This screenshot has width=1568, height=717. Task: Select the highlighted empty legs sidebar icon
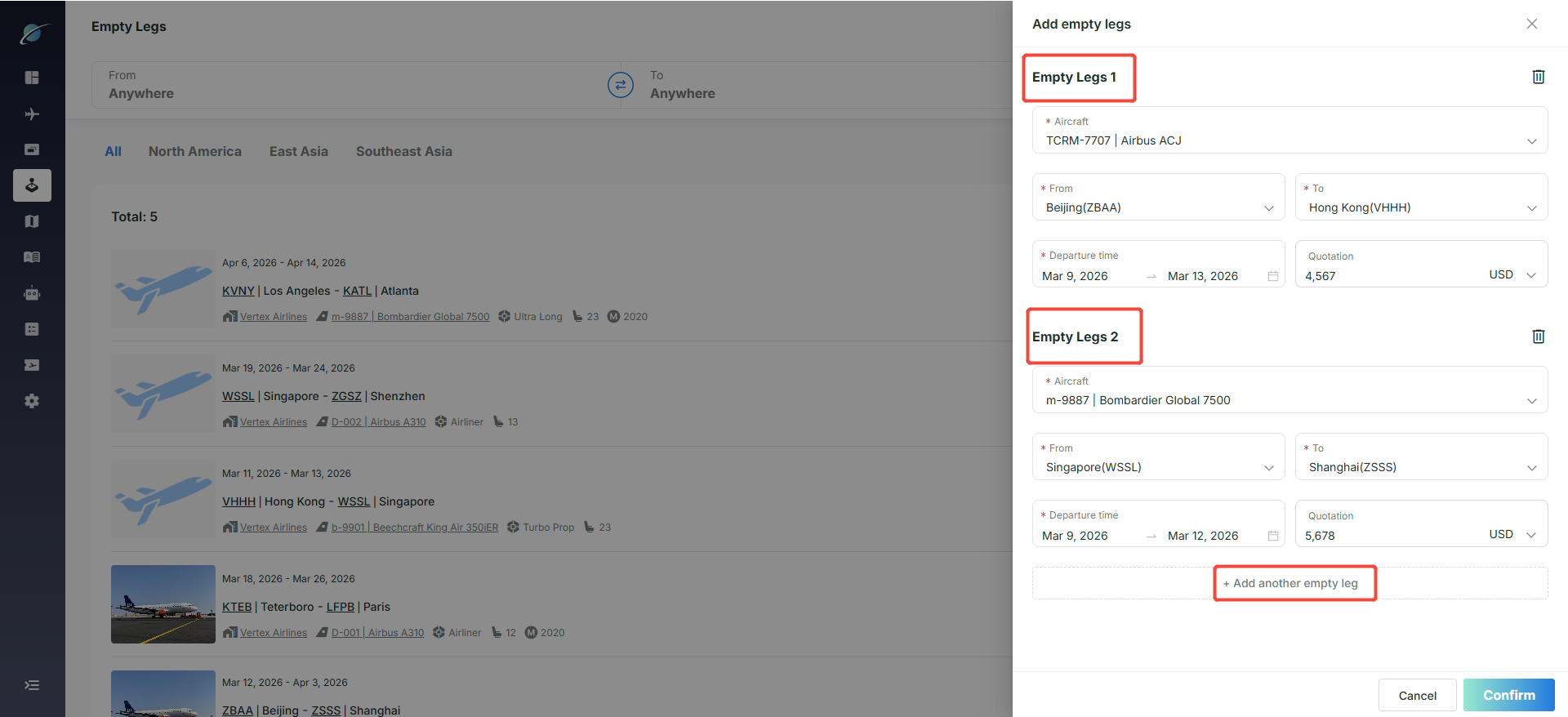point(32,185)
